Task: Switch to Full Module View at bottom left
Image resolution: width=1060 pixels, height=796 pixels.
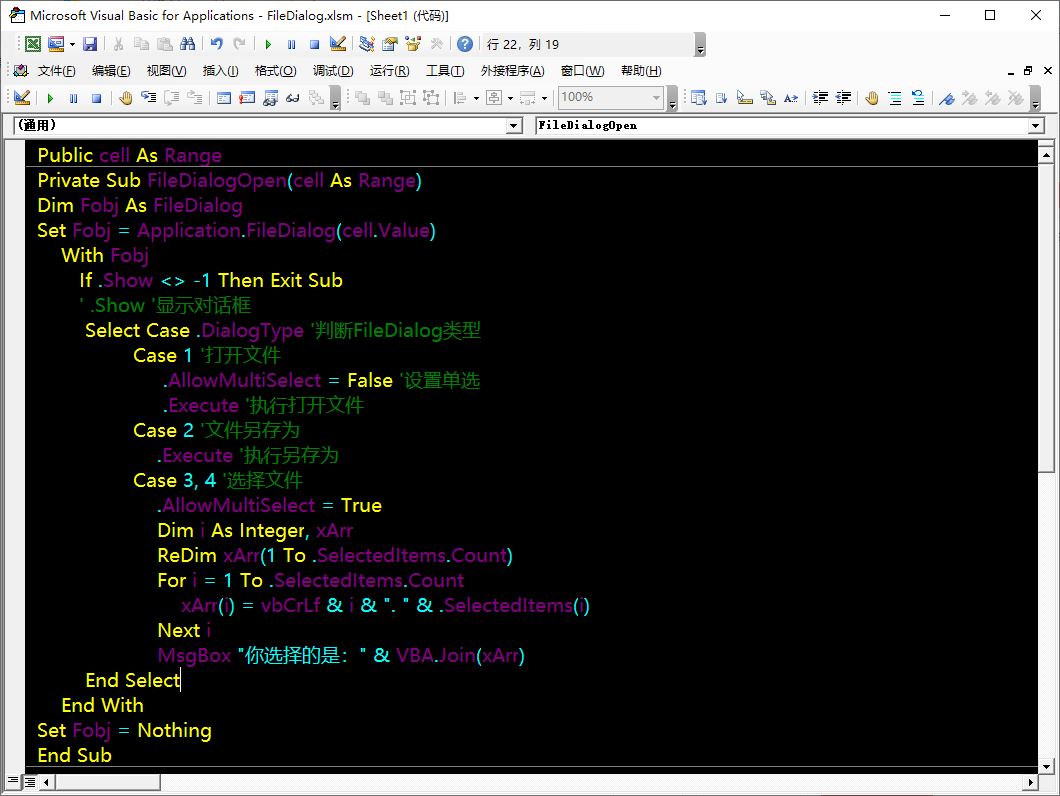Action: point(30,782)
